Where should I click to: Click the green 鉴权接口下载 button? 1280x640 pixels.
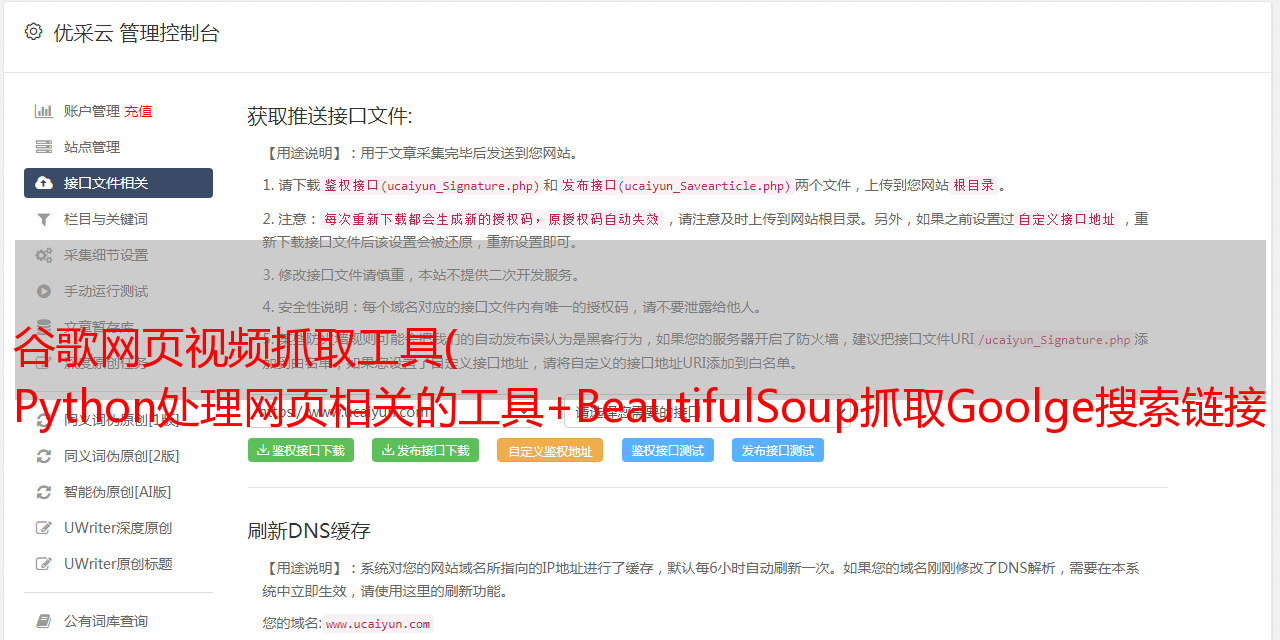click(x=301, y=450)
